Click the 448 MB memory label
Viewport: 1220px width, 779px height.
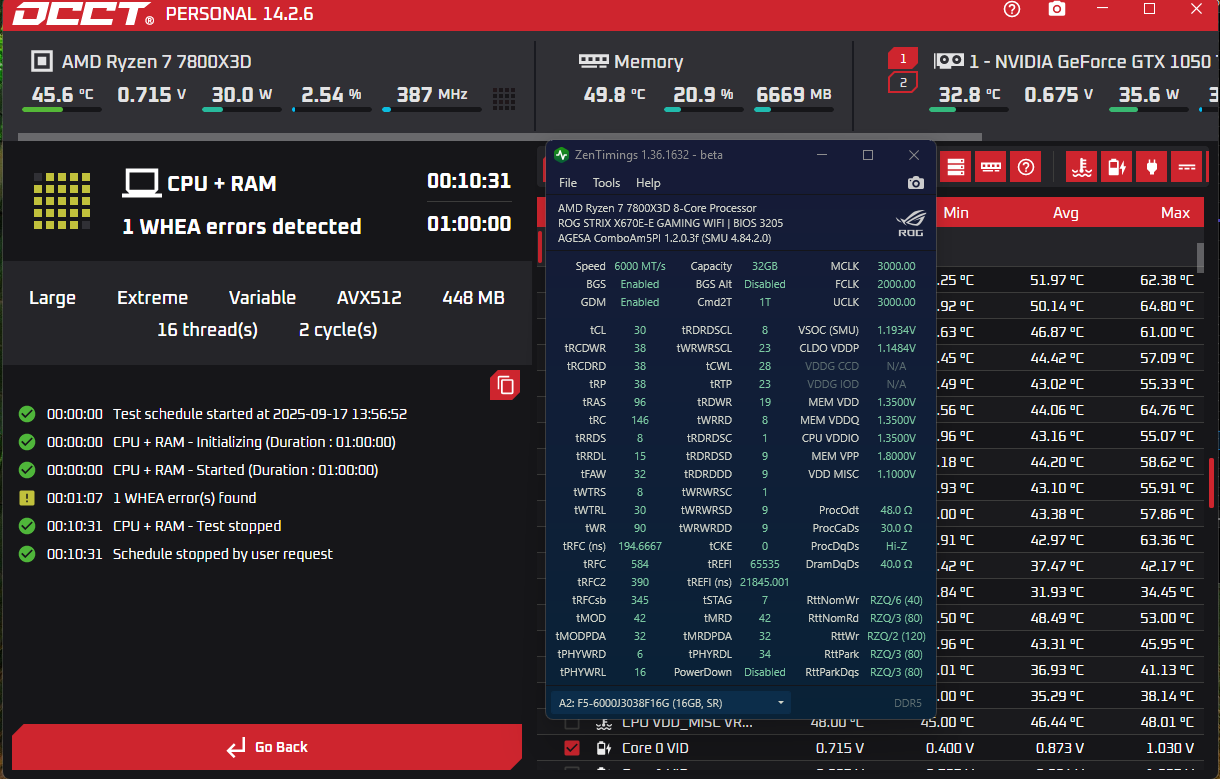473,298
